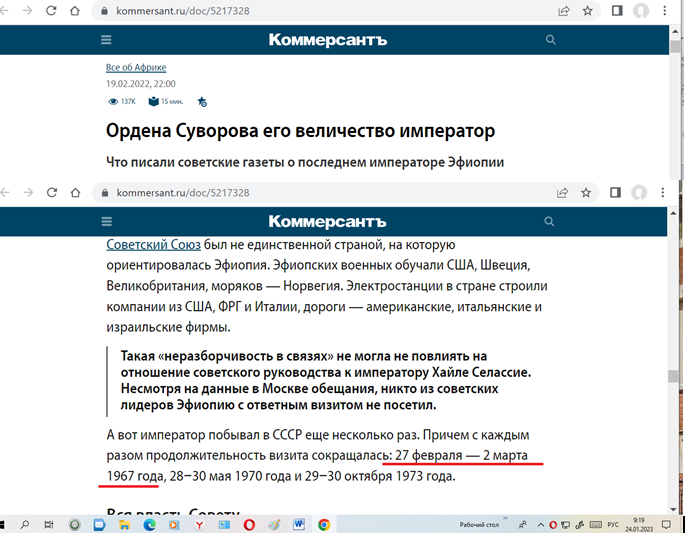Screen dimensions: 687x533
Task: Reload the page in upper browser window
Action: [x=51, y=11]
